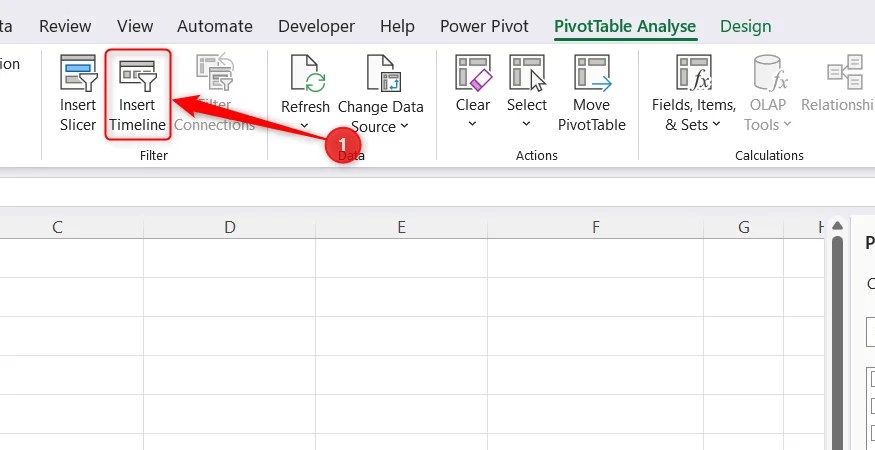875x450 pixels.
Task: Open the Power Pivot tab
Action: 484,26
